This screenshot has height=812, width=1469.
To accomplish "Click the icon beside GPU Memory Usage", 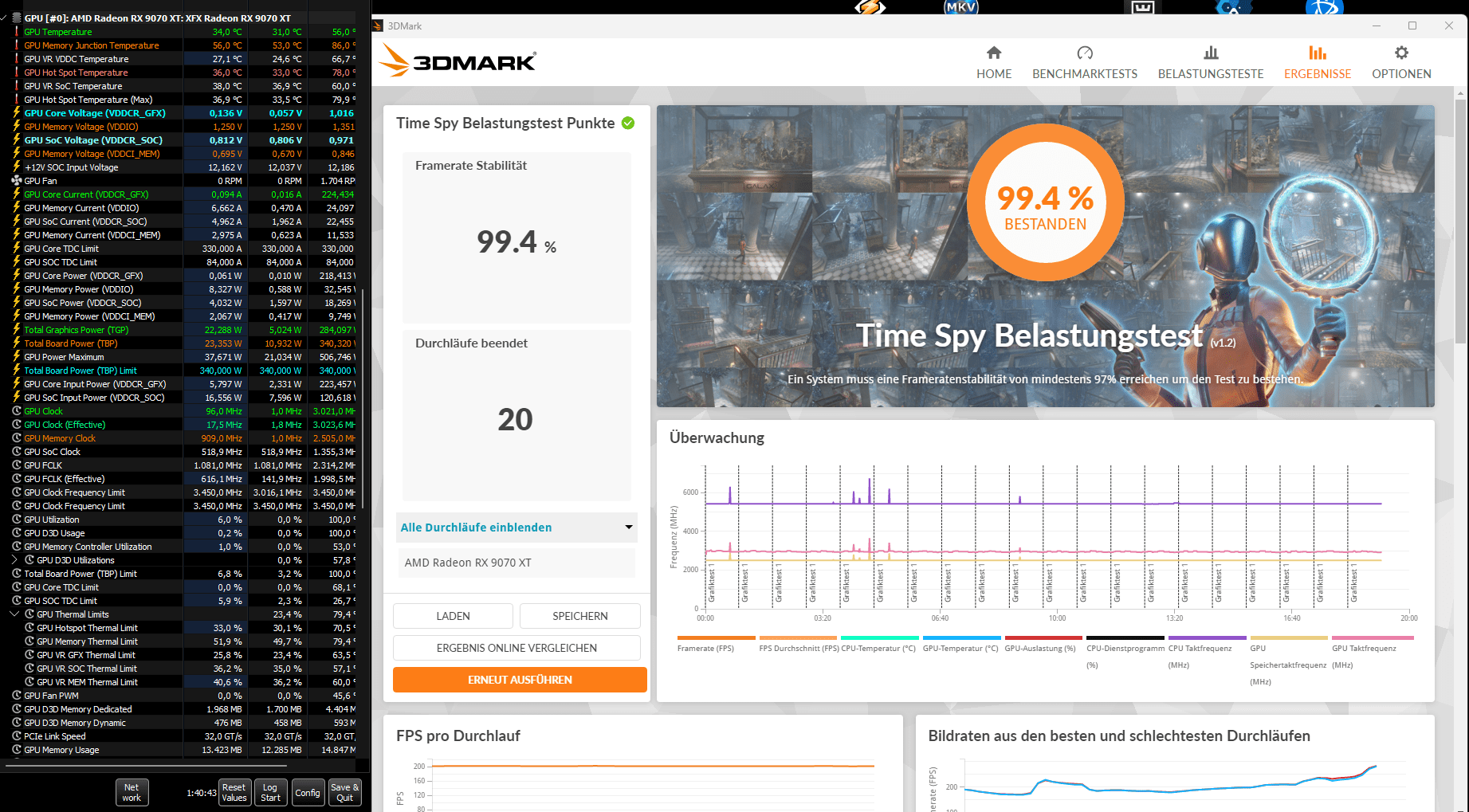I will point(17,750).
